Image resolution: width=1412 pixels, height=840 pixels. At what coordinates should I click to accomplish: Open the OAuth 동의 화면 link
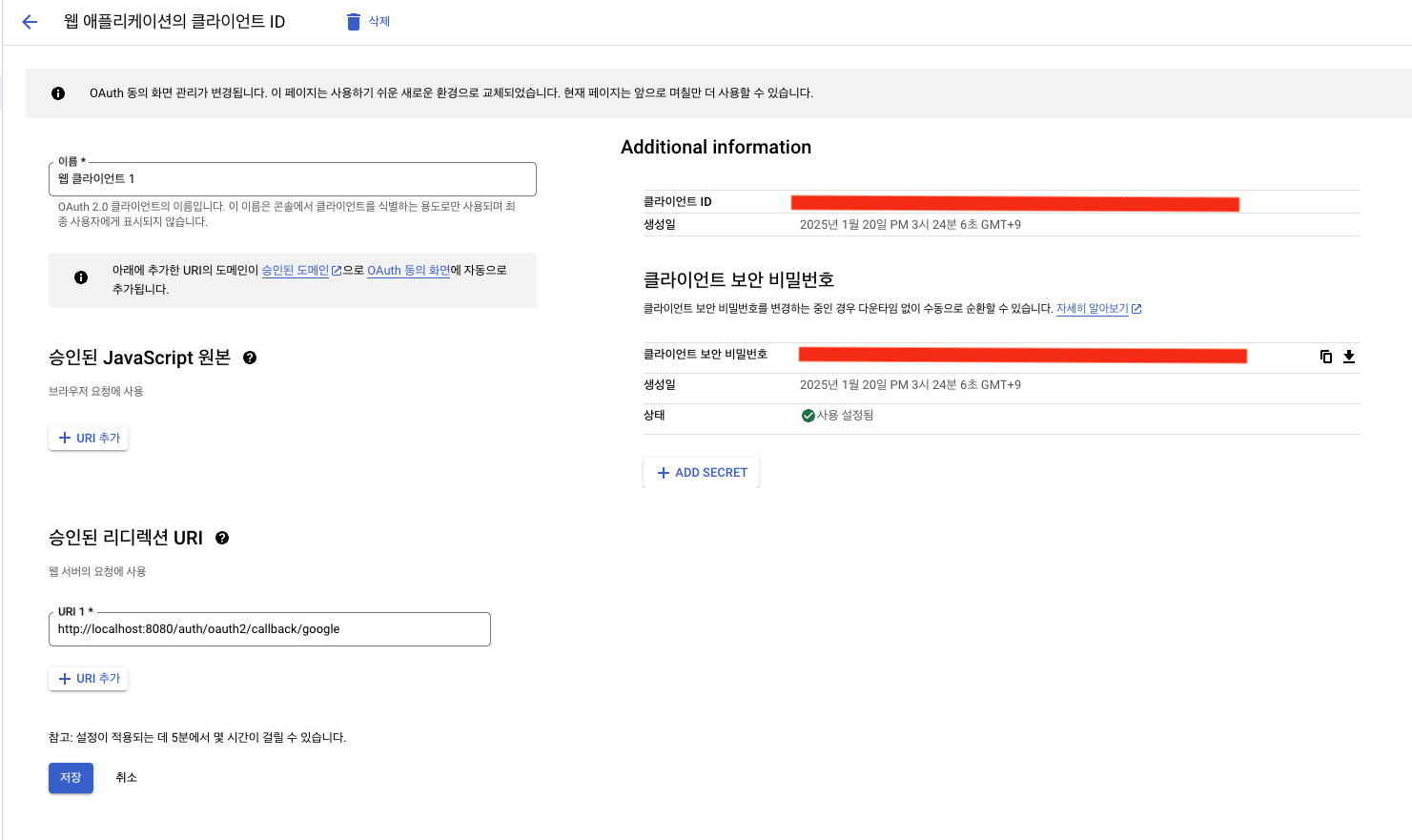[408, 271]
